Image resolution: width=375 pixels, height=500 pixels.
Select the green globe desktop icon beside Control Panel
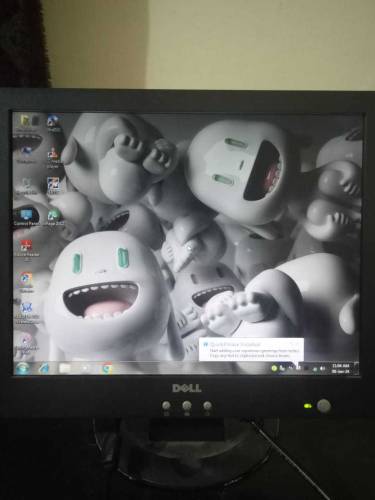(54, 217)
